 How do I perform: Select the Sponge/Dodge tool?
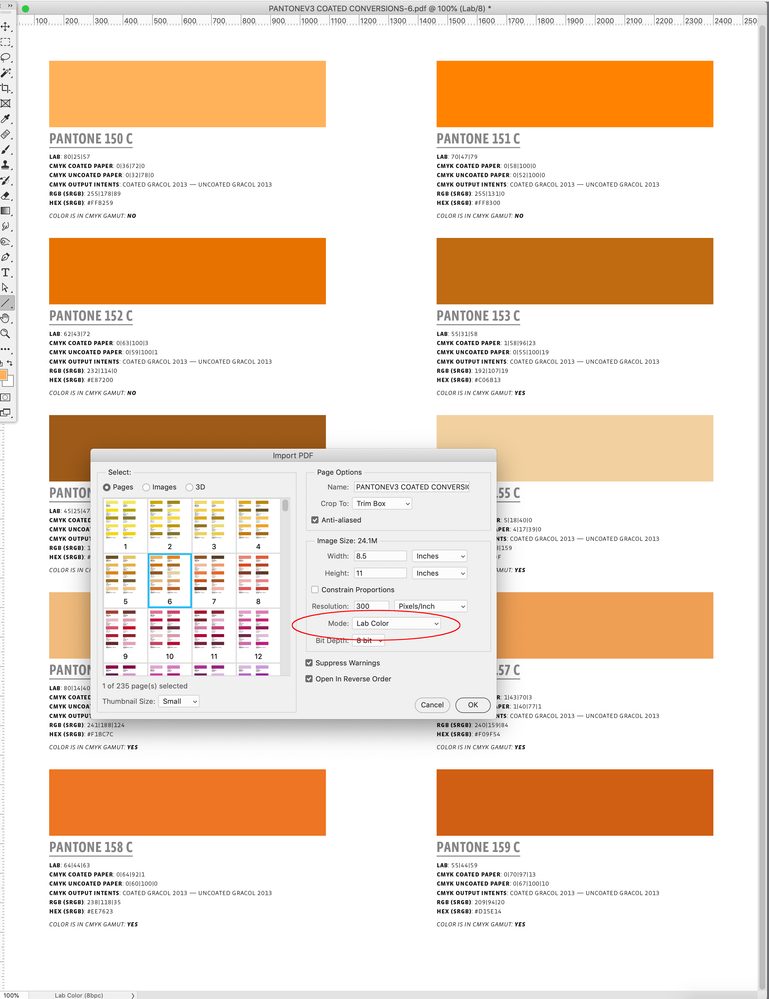point(6,241)
